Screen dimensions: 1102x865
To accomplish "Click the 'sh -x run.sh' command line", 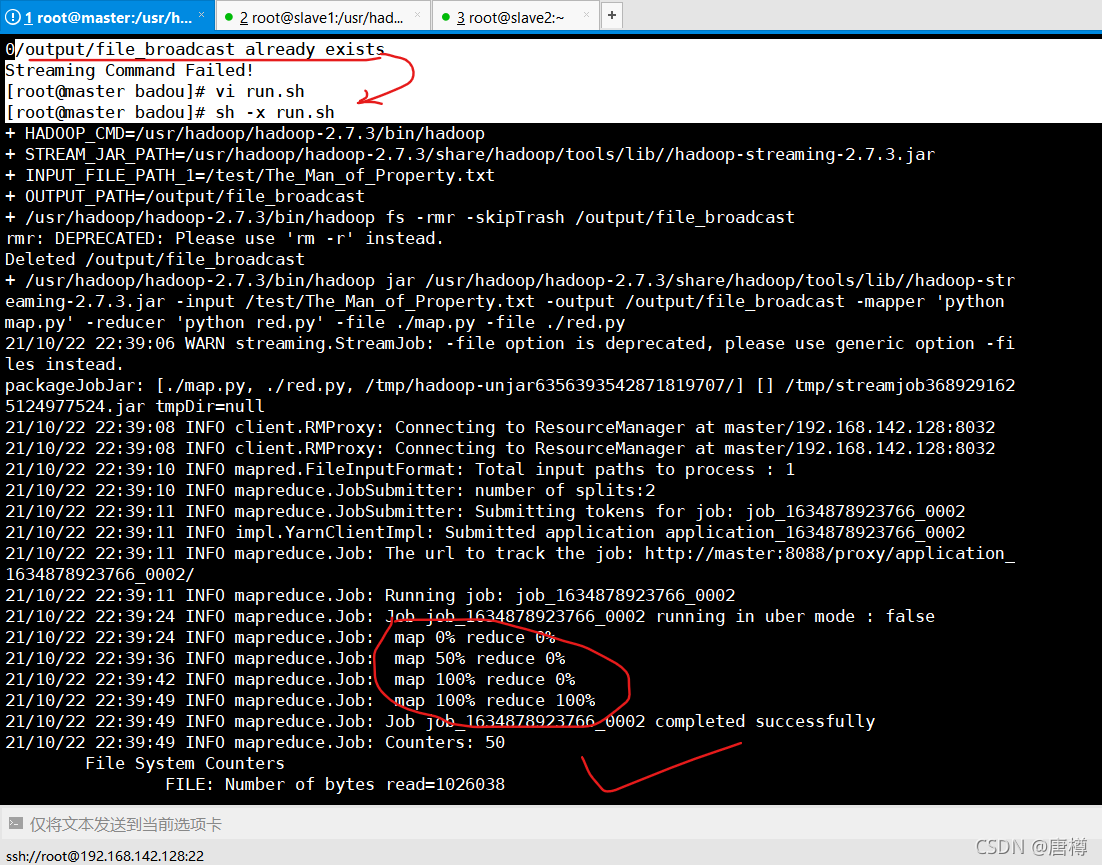I will [x=170, y=112].
